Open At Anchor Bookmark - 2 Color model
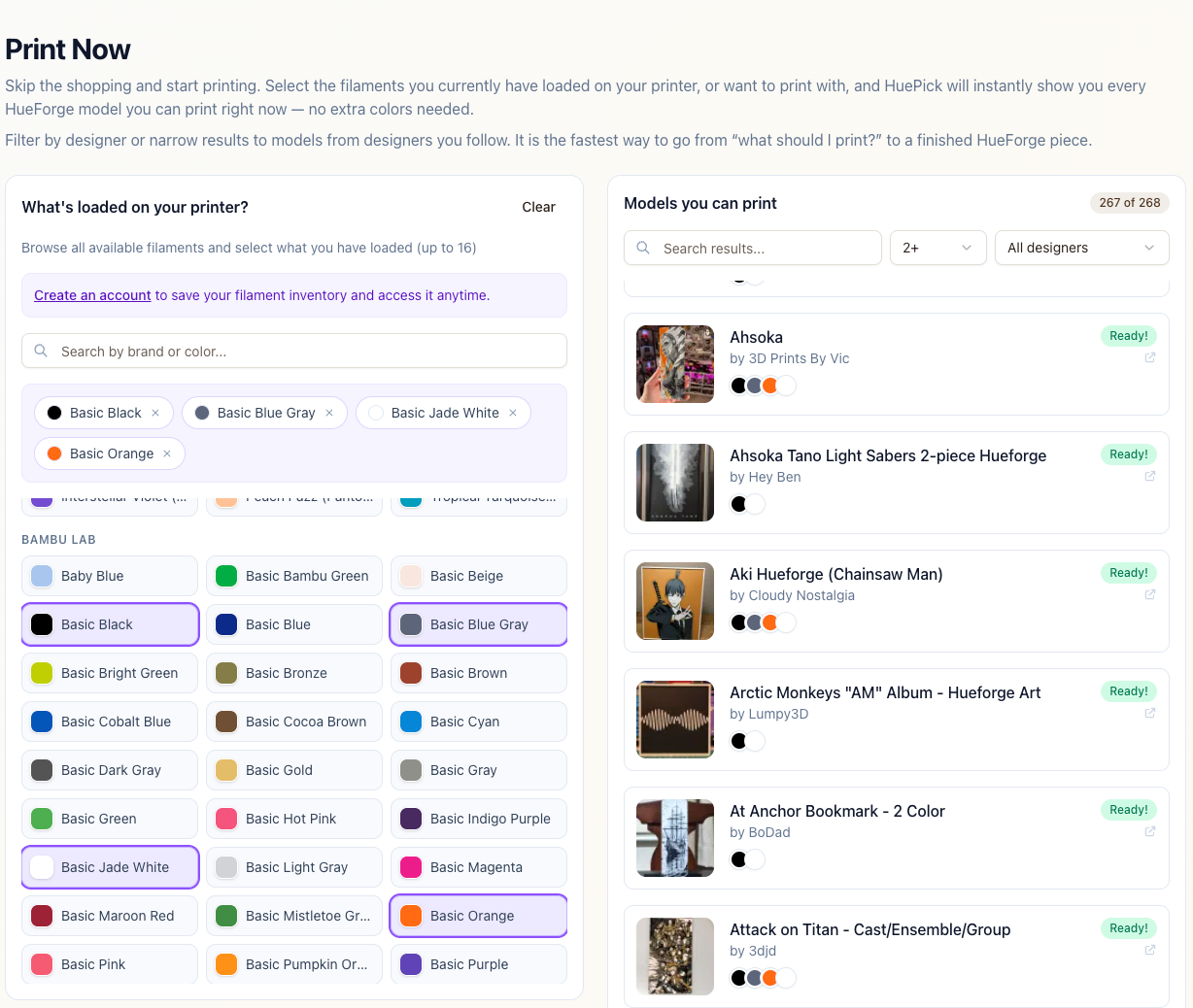This screenshot has width=1193, height=1008. pyautogui.click(x=837, y=811)
